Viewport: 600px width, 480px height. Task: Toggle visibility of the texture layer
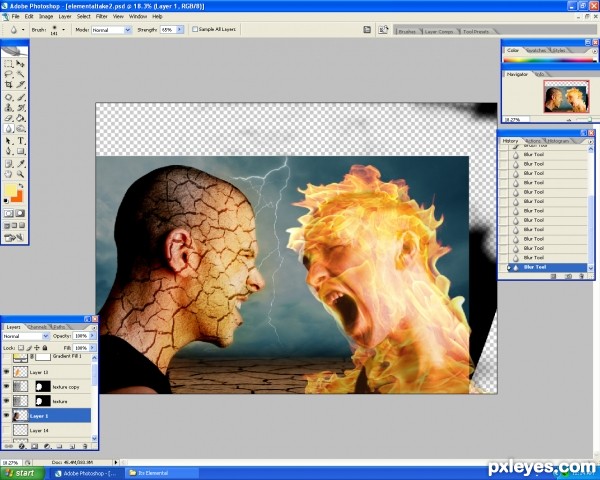pyautogui.click(x=6, y=401)
